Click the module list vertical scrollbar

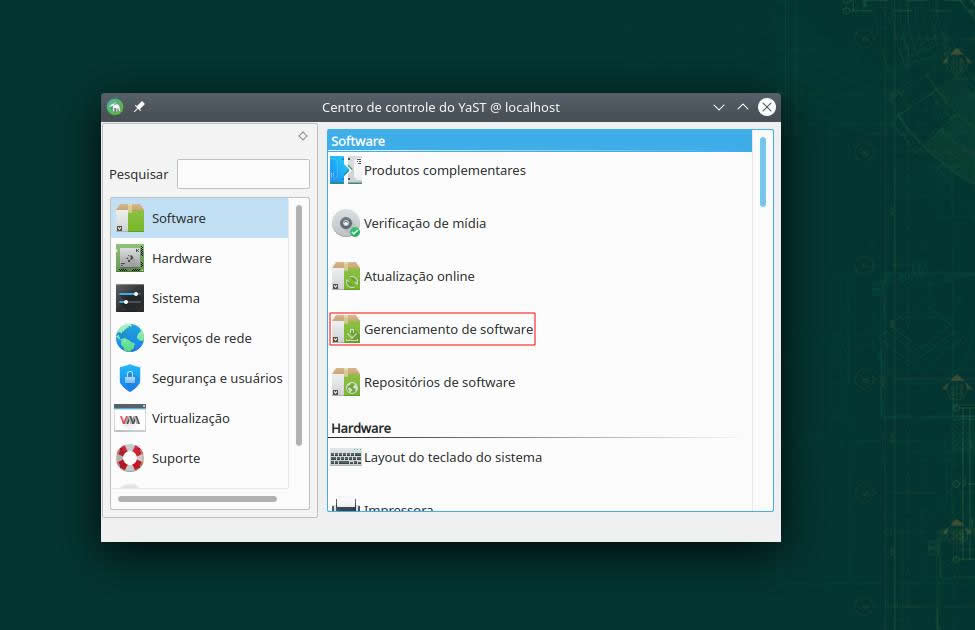tap(763, 172)
